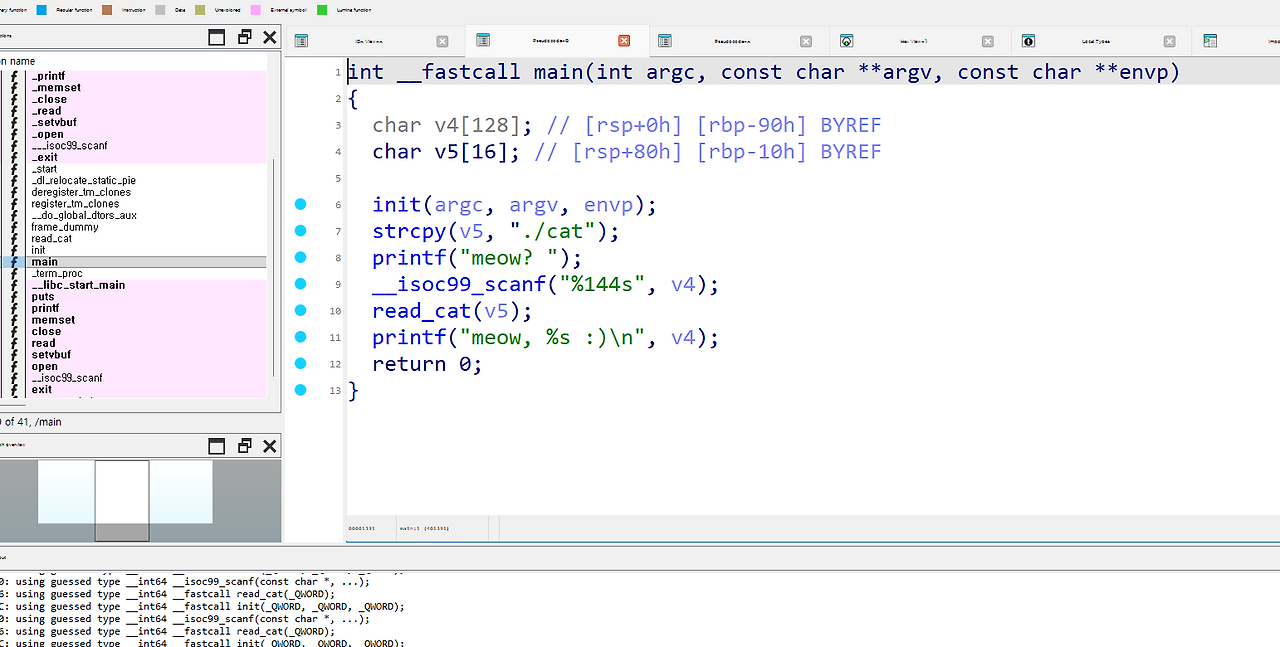Viewport: 1280px width, 647px height.
Task: Toggle breakpoint dot on line 12 return
Action: click(301, 364)
